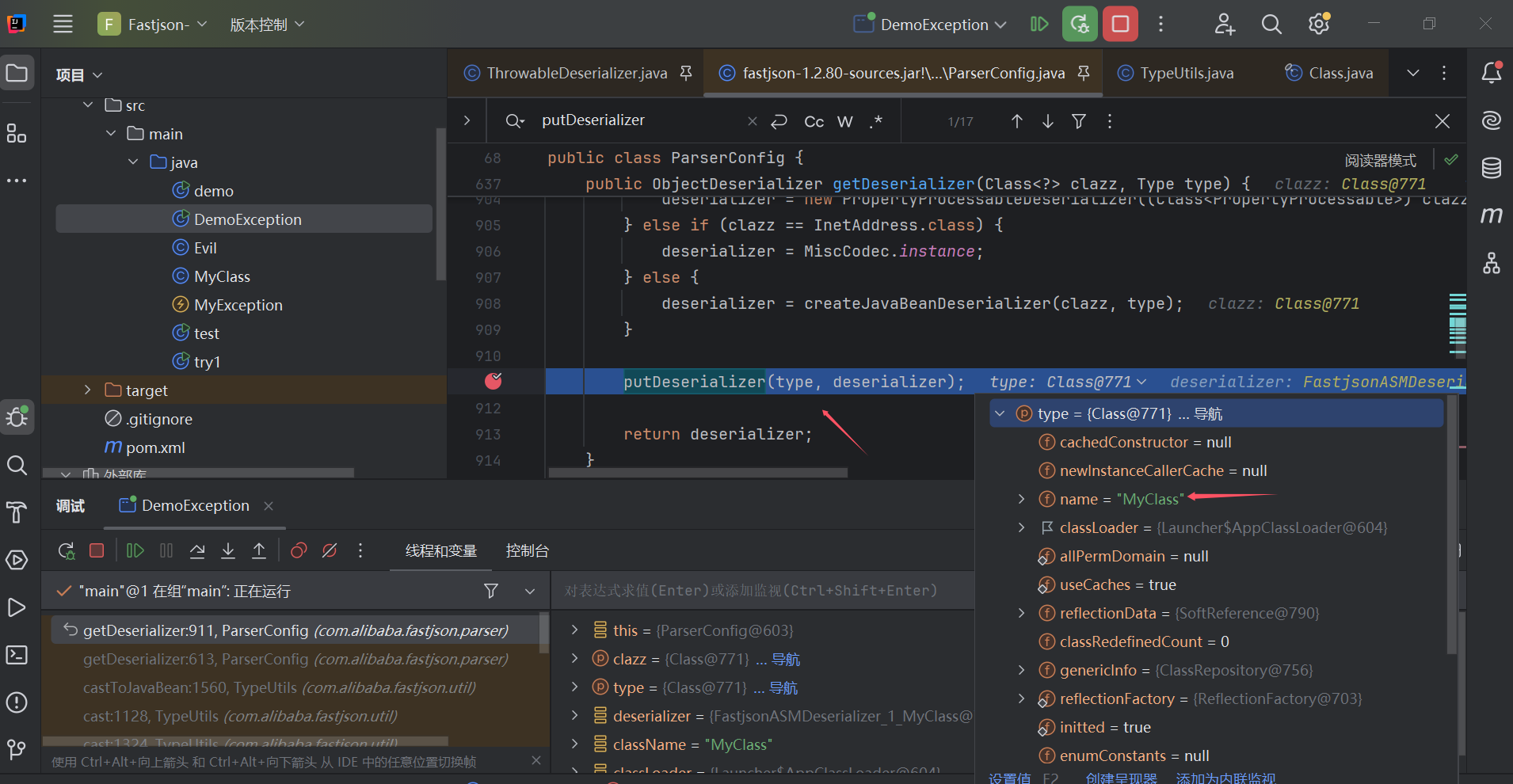This screenshot has width=1513, height=784.
Task: Toggle filter search results funnel icon
Action: click(1079, 121)
